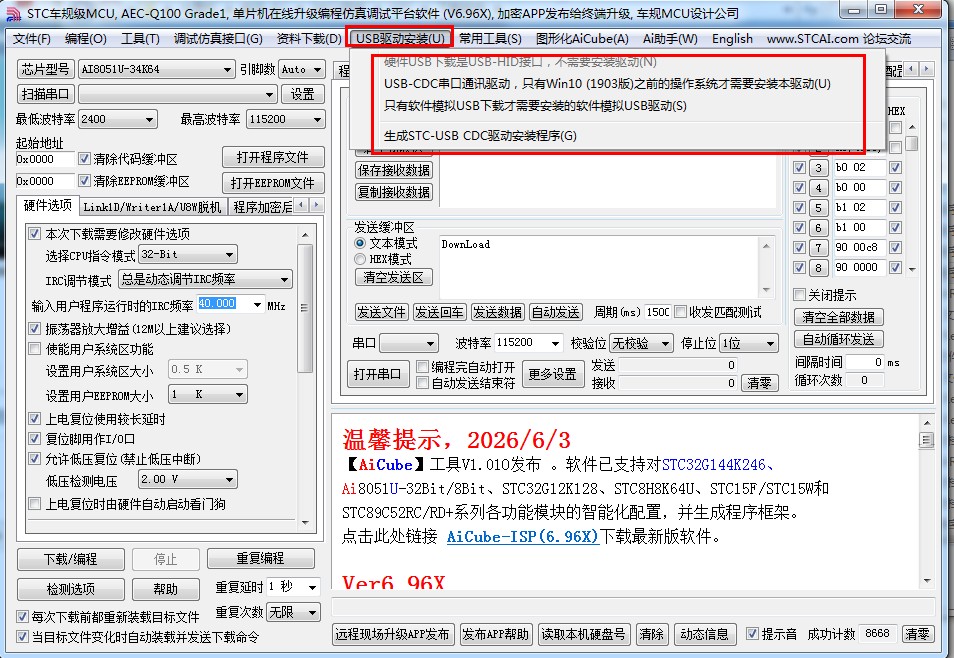The width and height of the screenshot is (954, 658).
Task: Select 文本模式 radio button
Action: tap(360, 243)
